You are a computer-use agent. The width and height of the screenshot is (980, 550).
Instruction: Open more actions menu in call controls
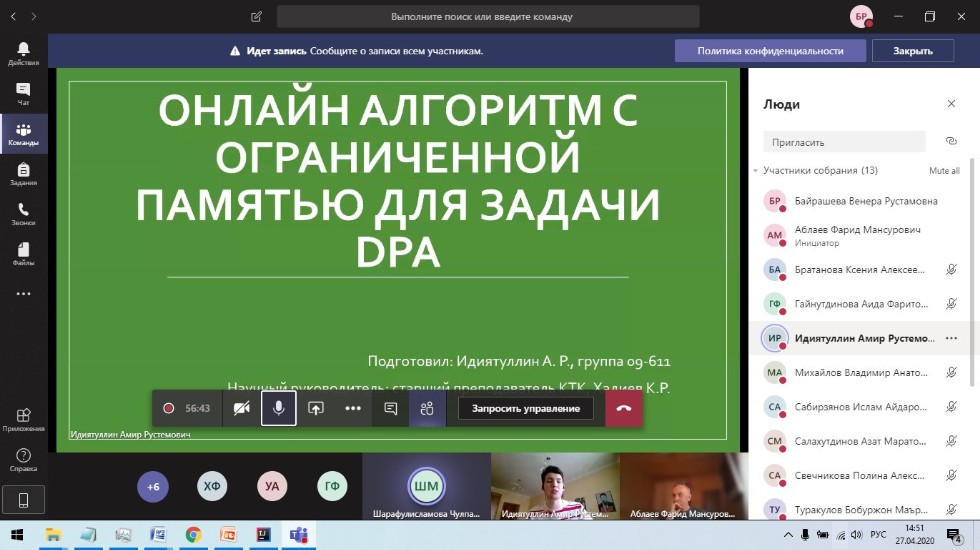coord(353,408)
